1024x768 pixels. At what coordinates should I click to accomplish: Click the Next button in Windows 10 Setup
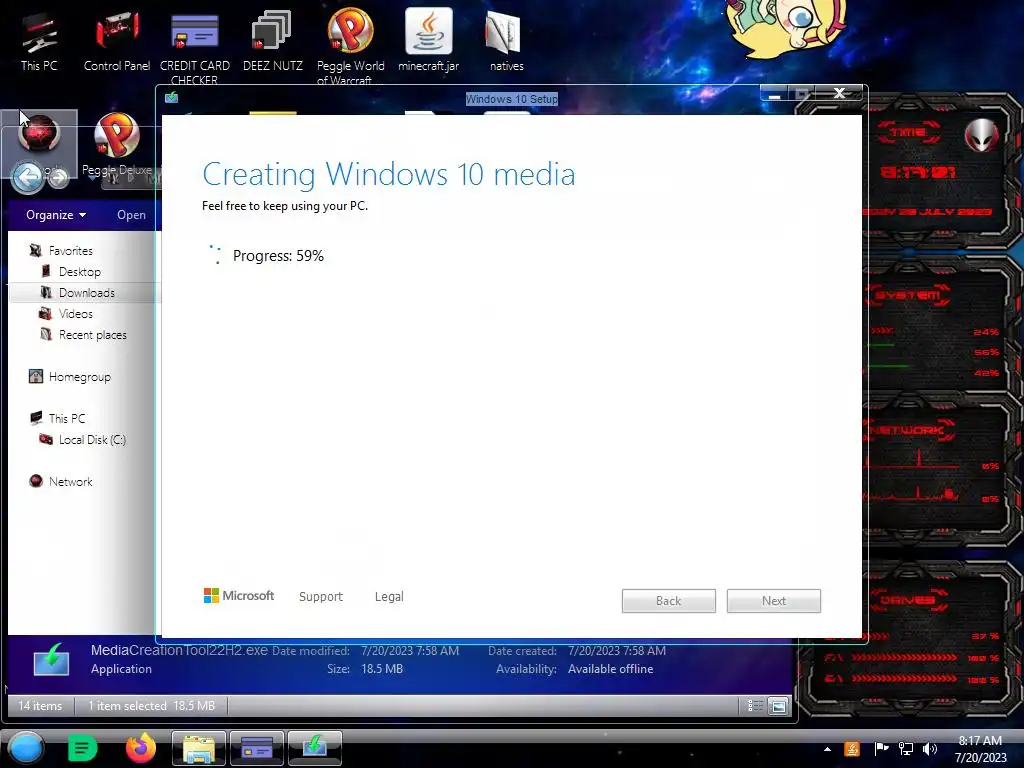coord(774,601)
